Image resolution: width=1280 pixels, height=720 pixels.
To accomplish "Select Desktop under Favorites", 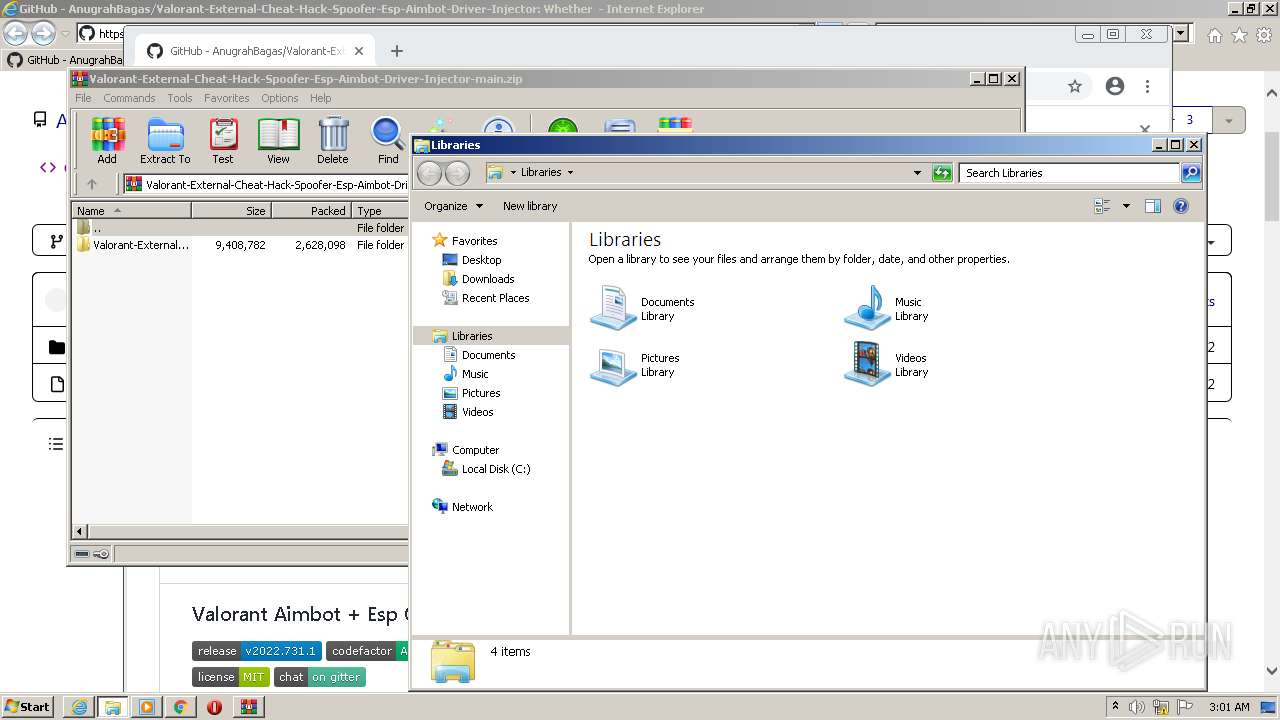I will click(x=481, y=260).
